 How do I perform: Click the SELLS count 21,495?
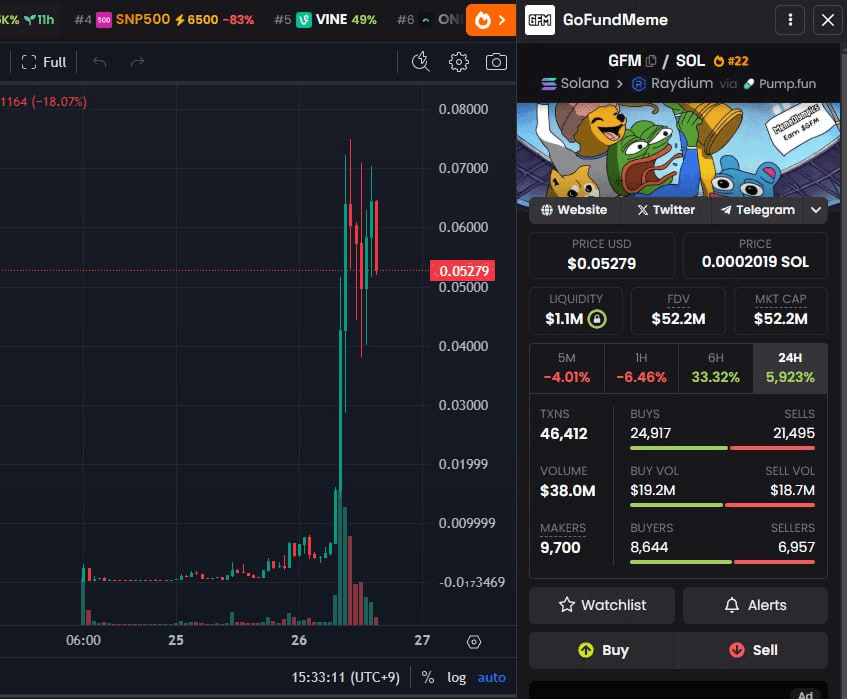click(x=794, y=433)
